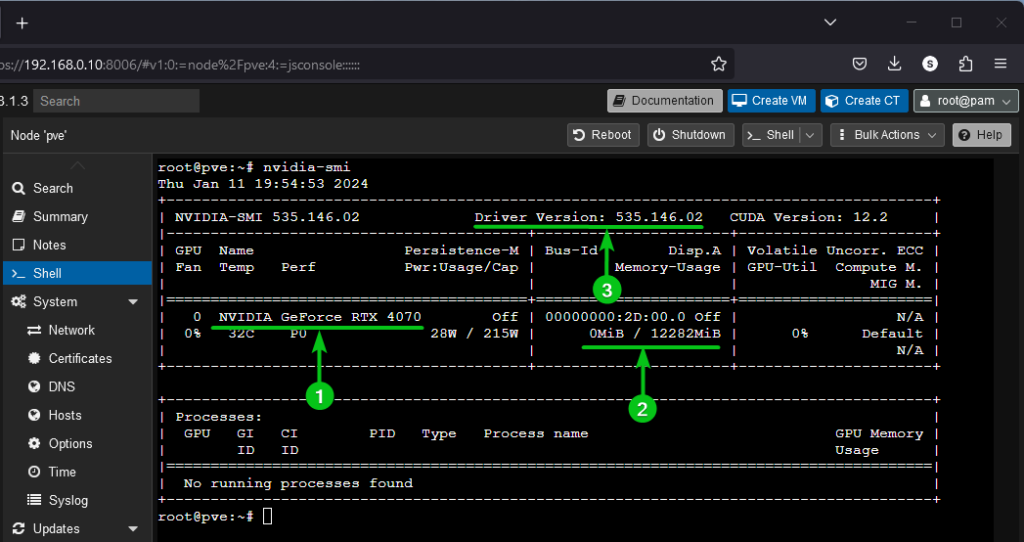Click the Pocket save icon

(859, 64)
